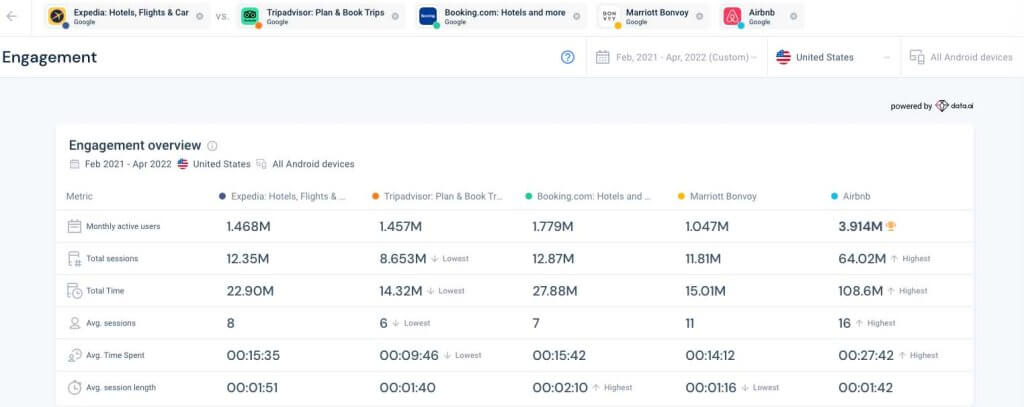
Task: Open the Engagement help question mark
Action: point(568,57)
